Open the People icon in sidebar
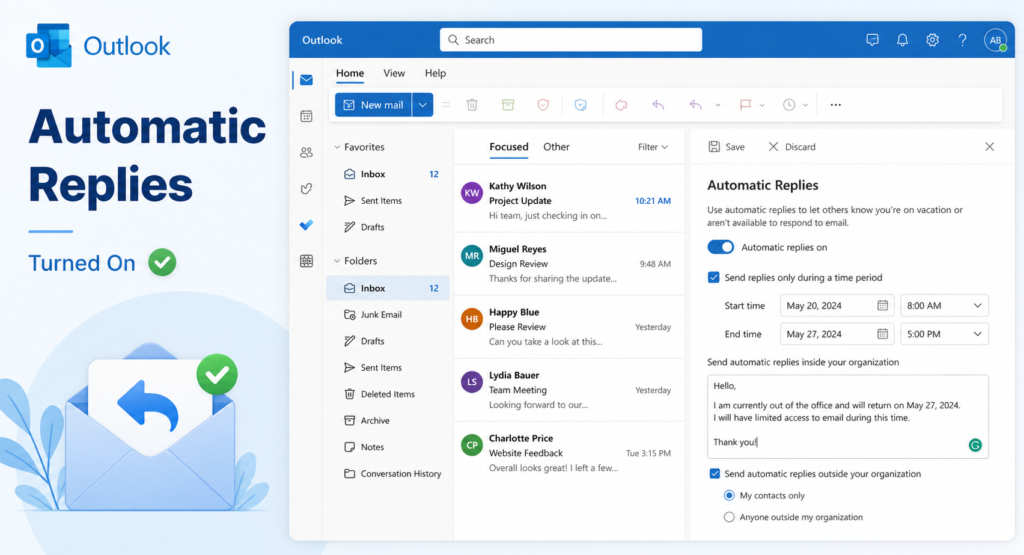 (306, 153)
